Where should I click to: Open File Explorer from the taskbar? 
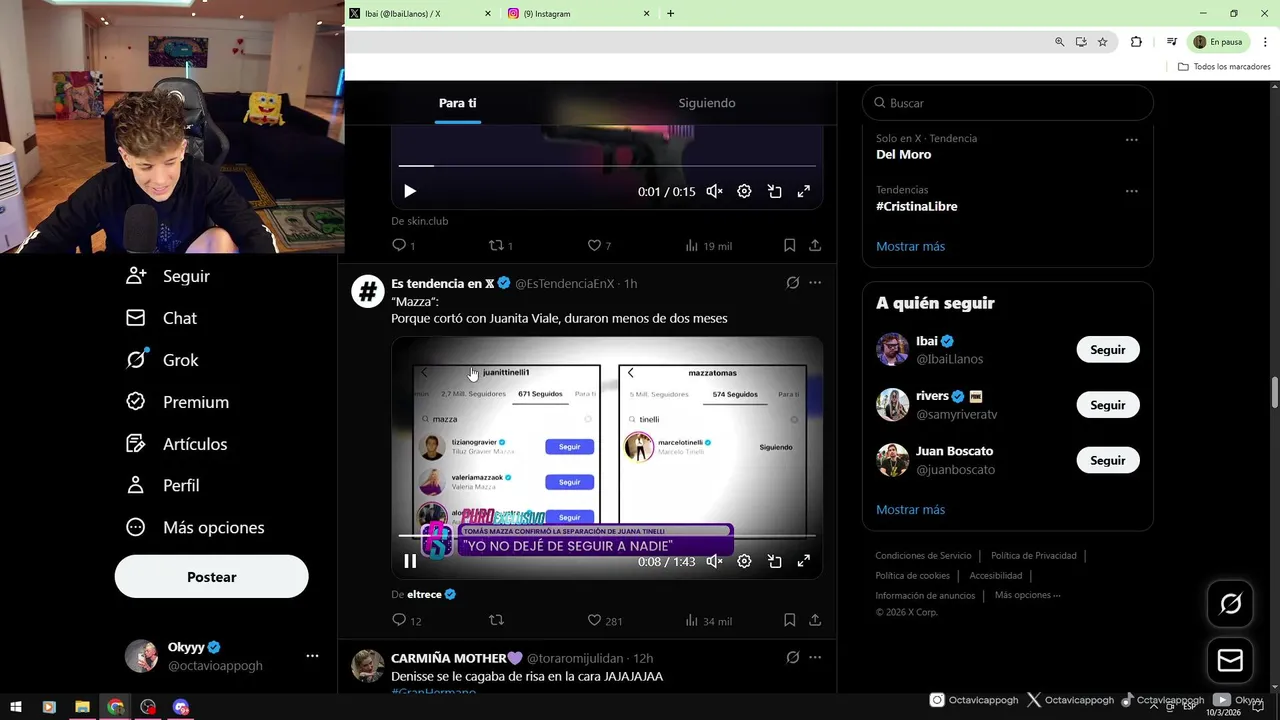coord(82,707)
